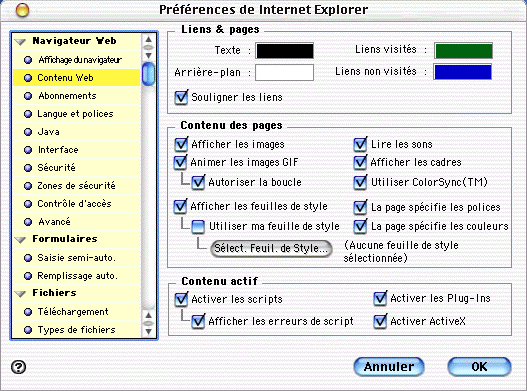This screenshot has height=391, width=527.
Task: Collapse the Navigateur Web section
Action: (x=21, y=42)
